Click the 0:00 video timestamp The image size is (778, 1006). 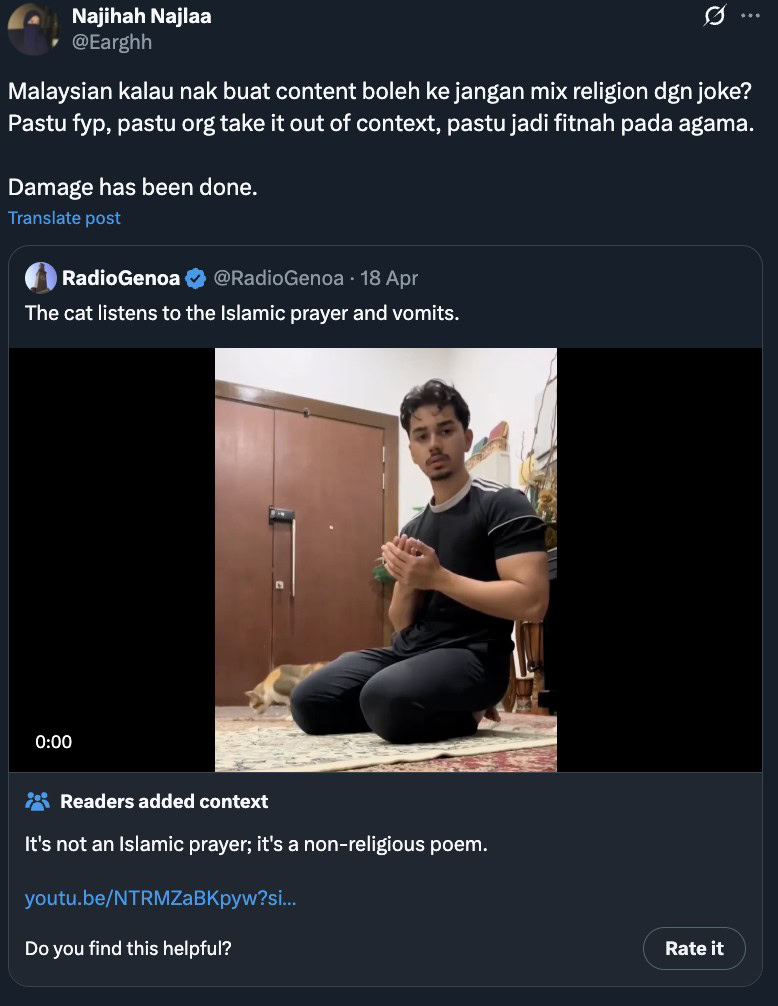point(54,742)
